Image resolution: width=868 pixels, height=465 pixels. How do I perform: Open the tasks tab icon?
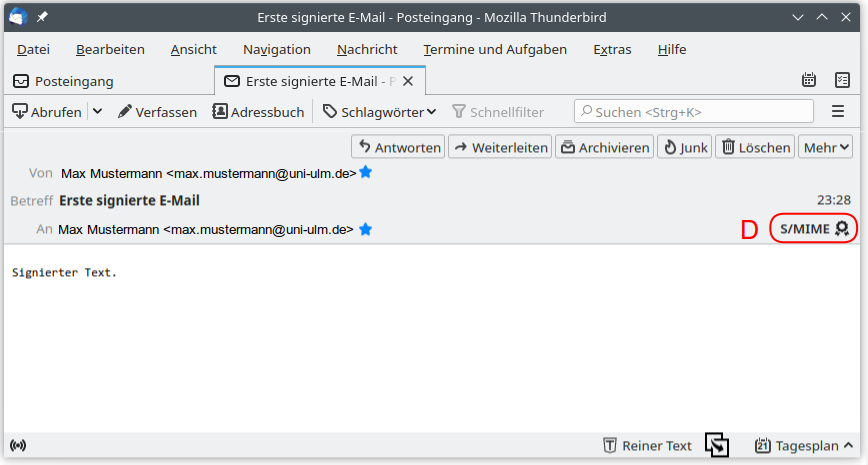tap(842, 80)
